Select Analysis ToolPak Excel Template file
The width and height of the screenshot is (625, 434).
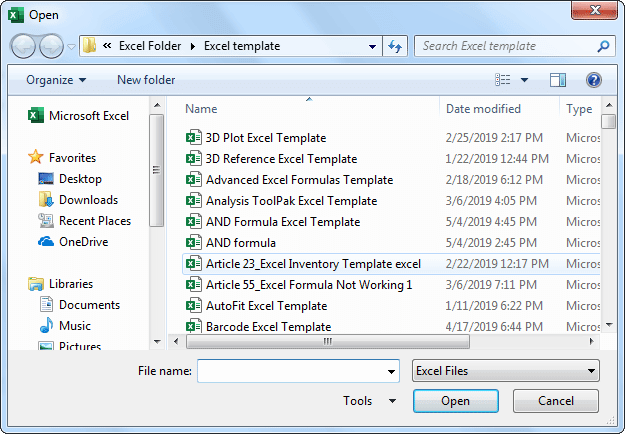tap(281, 200)
